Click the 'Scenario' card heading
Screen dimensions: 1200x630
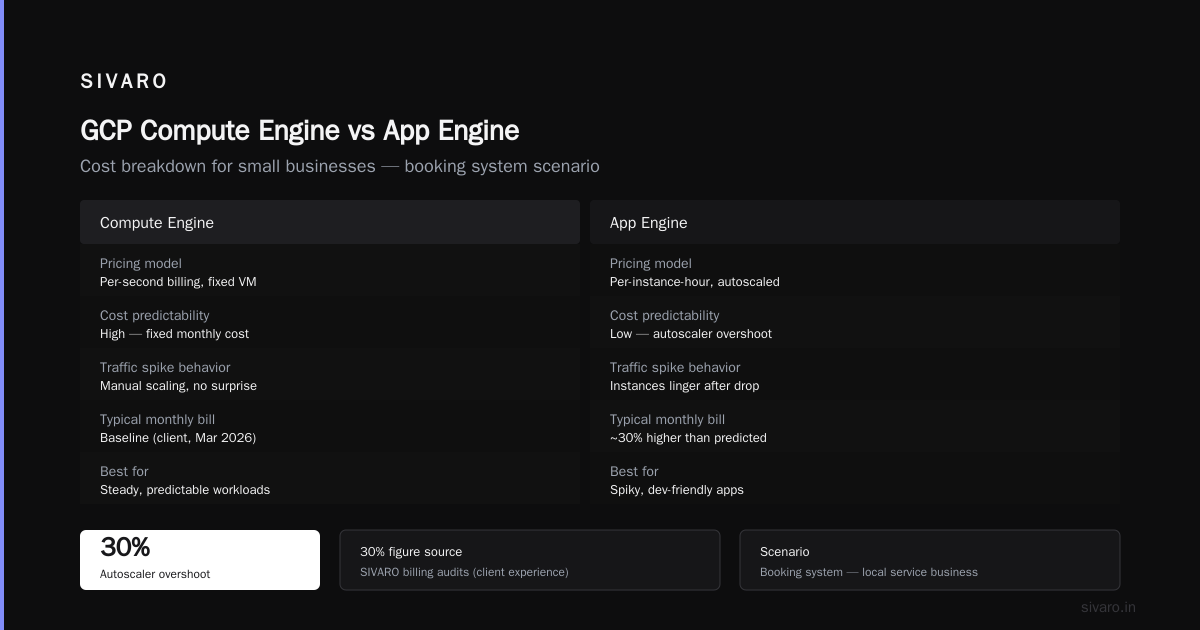[x=785, y=552]
